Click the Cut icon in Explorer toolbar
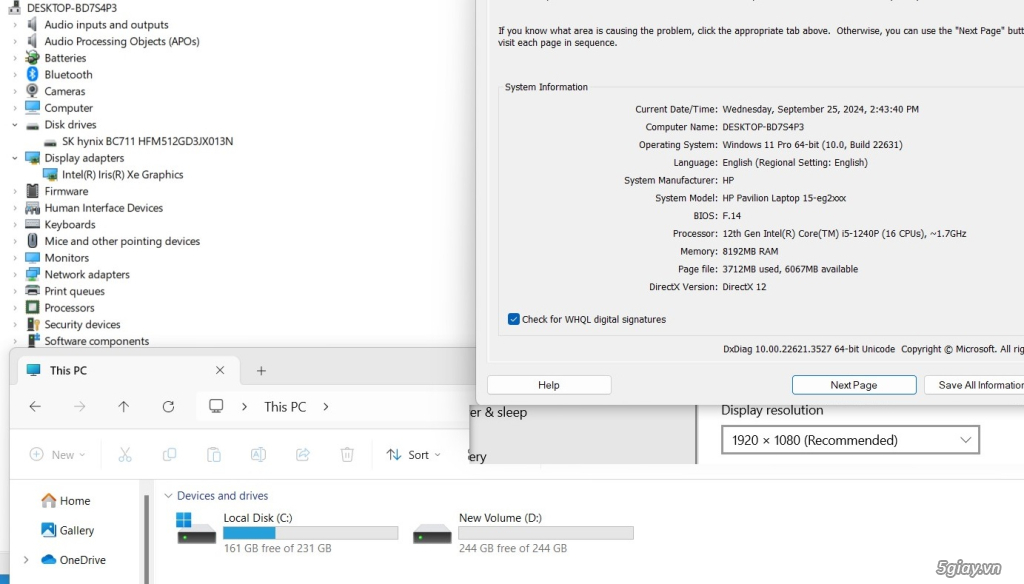Viewport: 1024px width, 584px height. [x=125, y=455]
